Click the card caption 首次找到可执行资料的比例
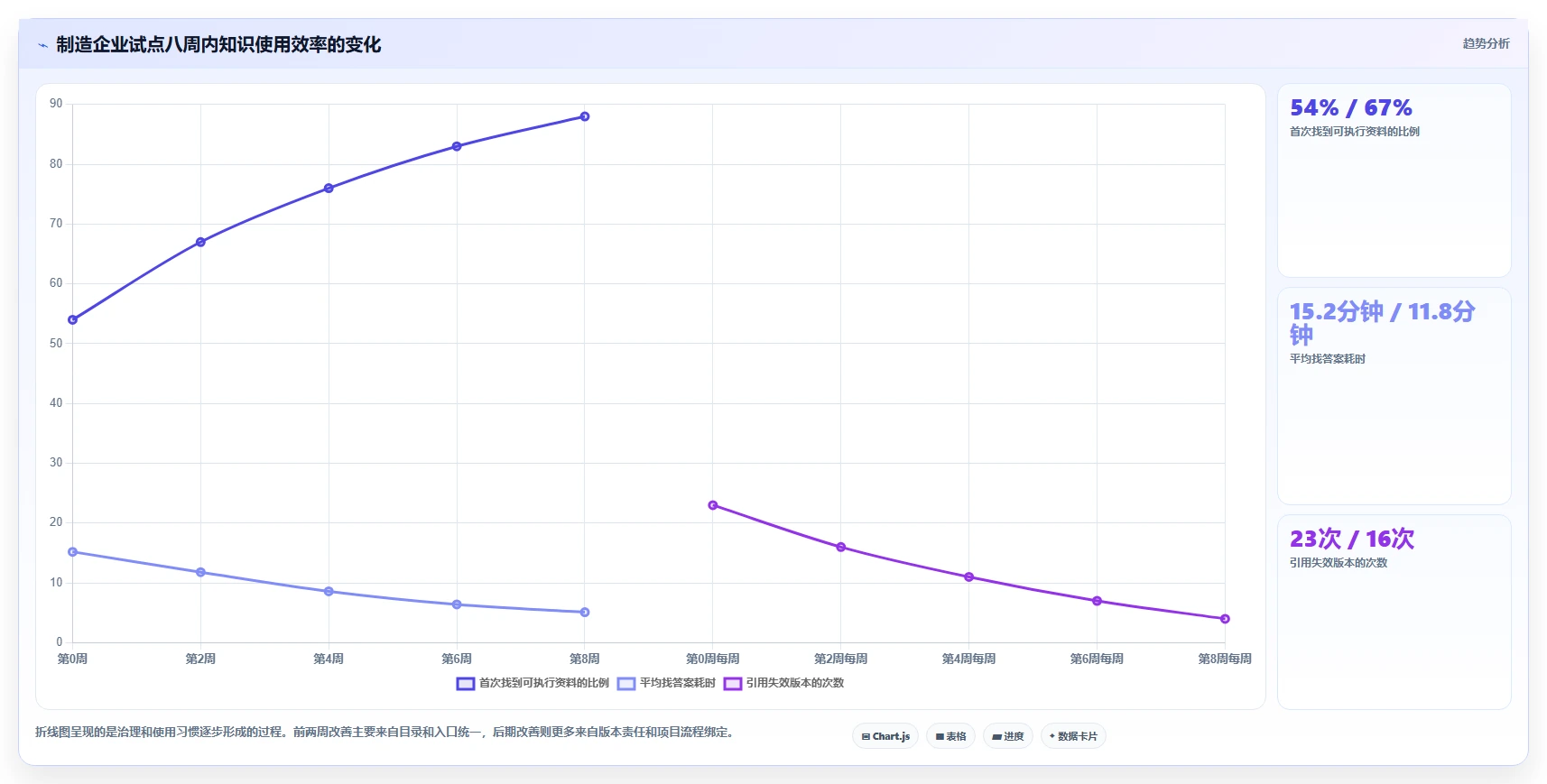Image resolution: width=1547 pixels, height=784 pixels. coord(1355,132)
